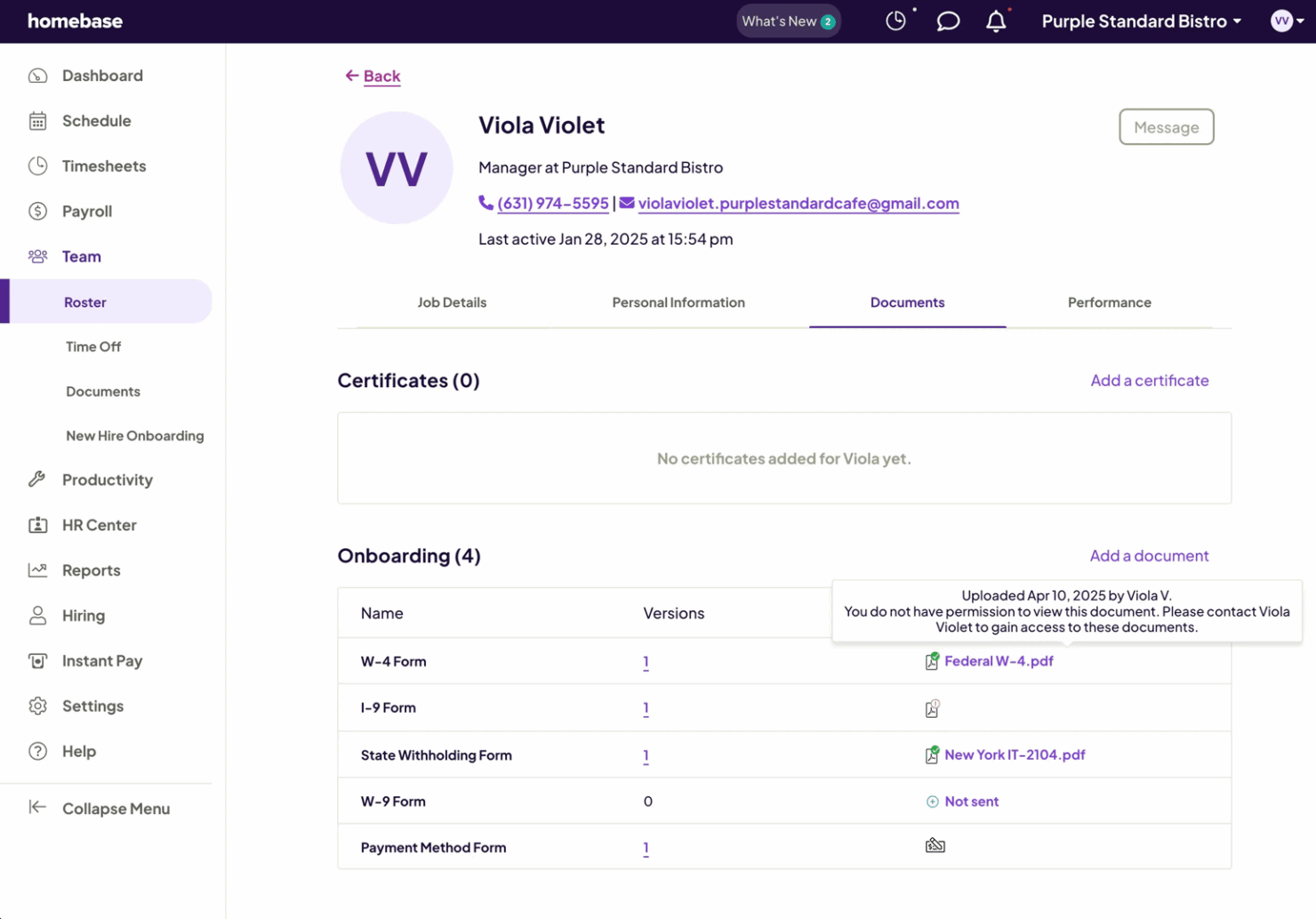Click Not sent for W-9 Form
The width and height of the screenshot is (1316, 919).
point(971,802)
